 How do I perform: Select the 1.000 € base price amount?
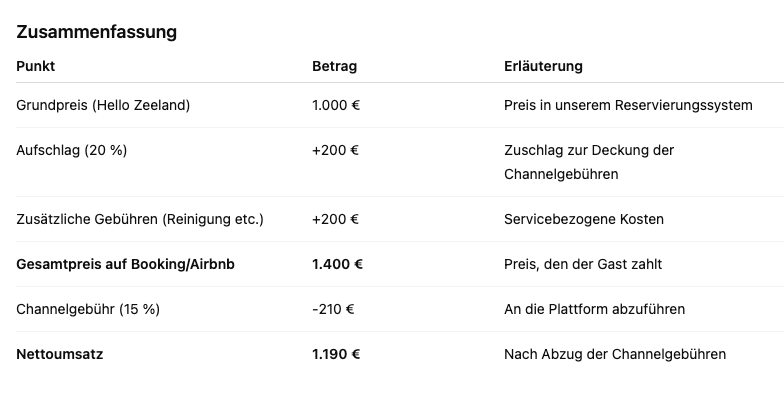[336, 105]
